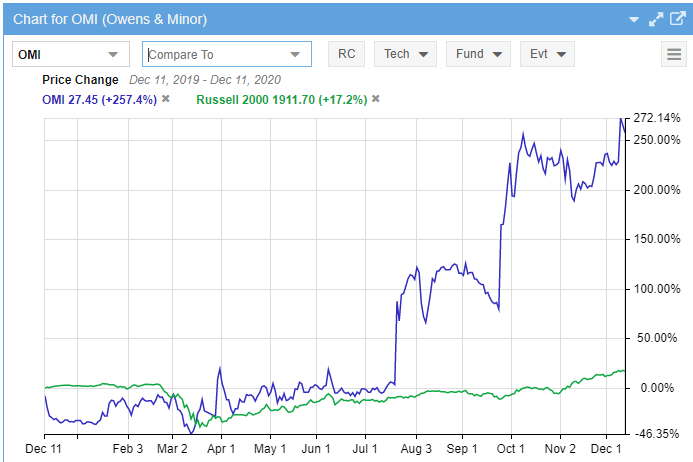Expand the Compare To dropdown arrow
This screenshot has width=693, height=462.
pyautogui.click(x=295, y=55)
